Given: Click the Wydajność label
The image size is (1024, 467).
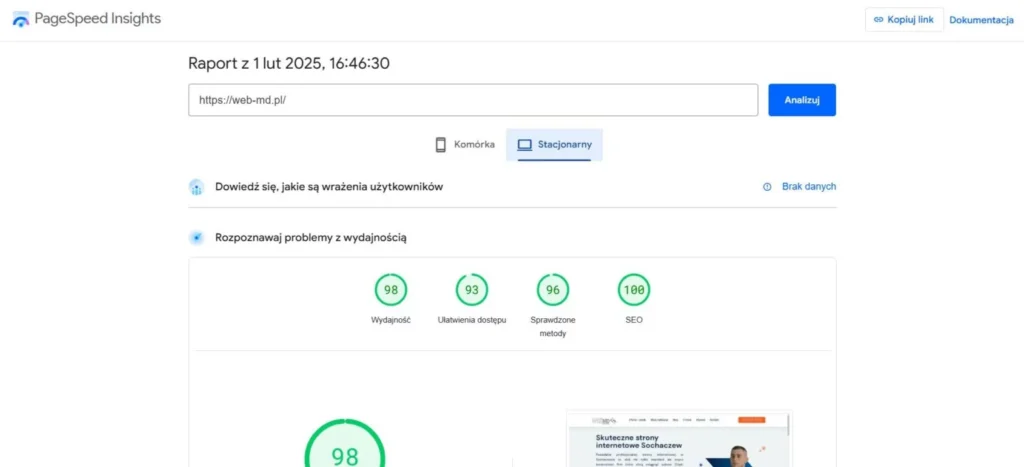Looking at the screenshot, I should [391, 320].
